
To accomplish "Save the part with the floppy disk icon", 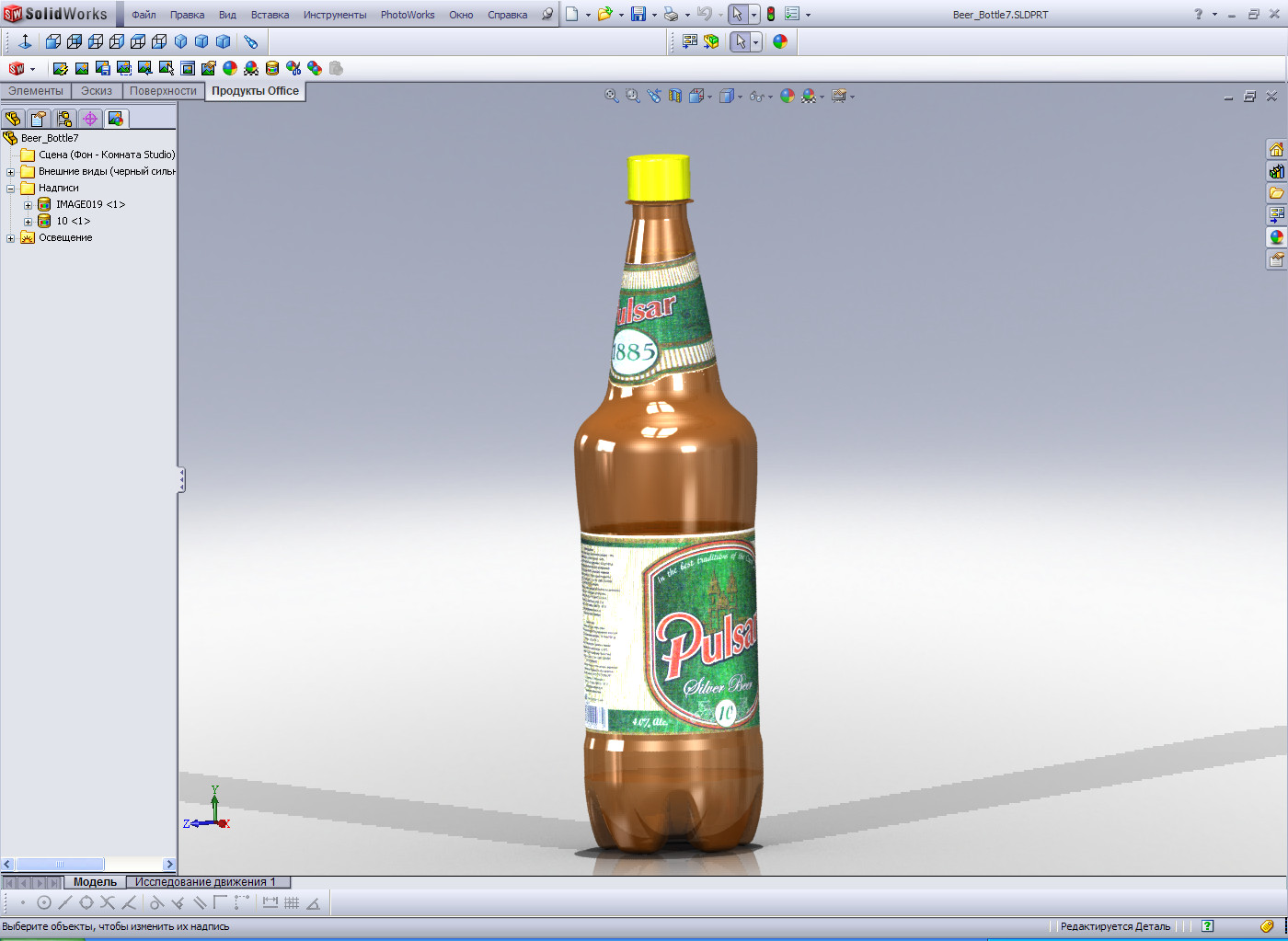I will click(638, 14).
